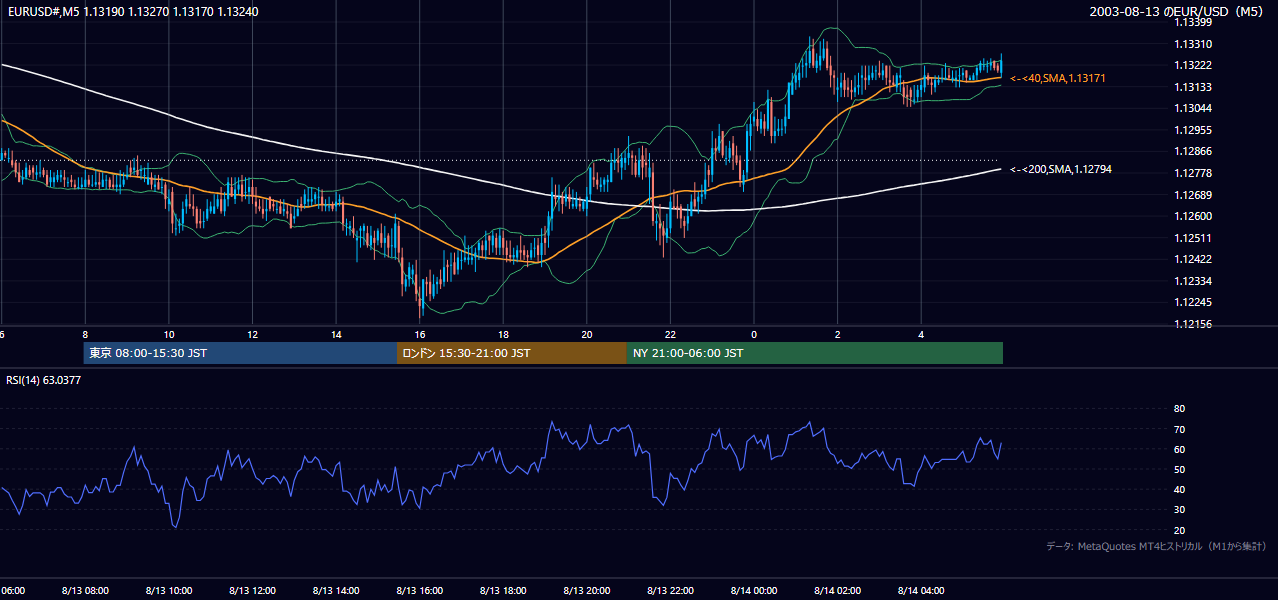Click hour tick 22 on the price chart axis

670,335
